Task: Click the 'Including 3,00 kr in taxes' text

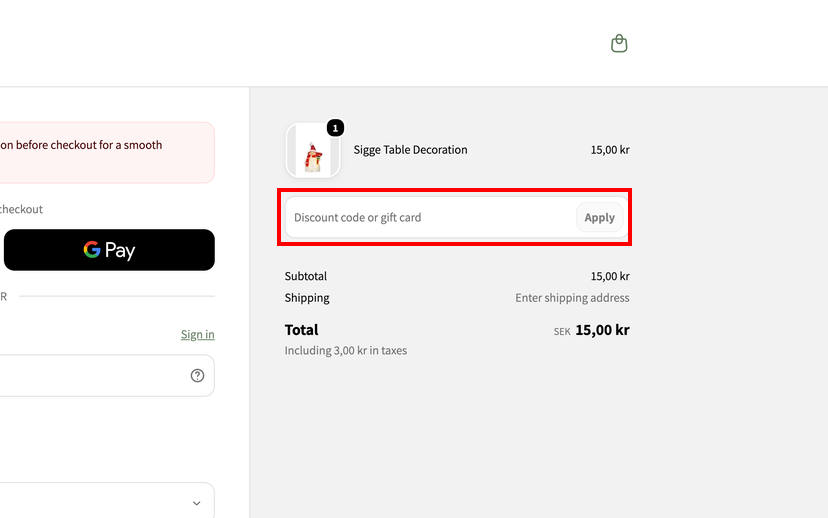Action: pyautogui.click(x=346, y=351)
